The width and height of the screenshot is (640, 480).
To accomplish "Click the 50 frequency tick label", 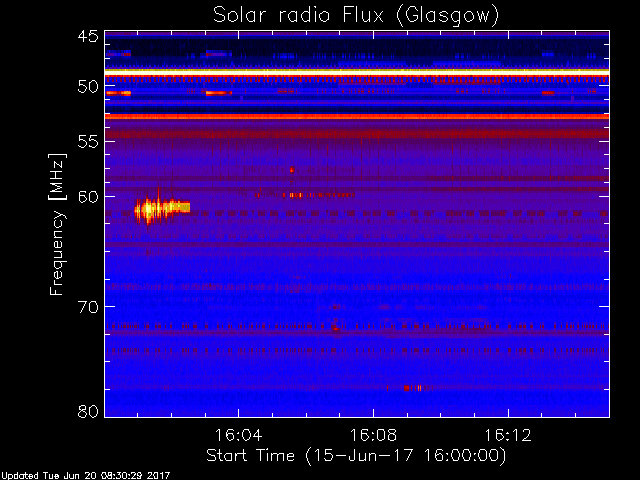I will [x=88, y=87].
